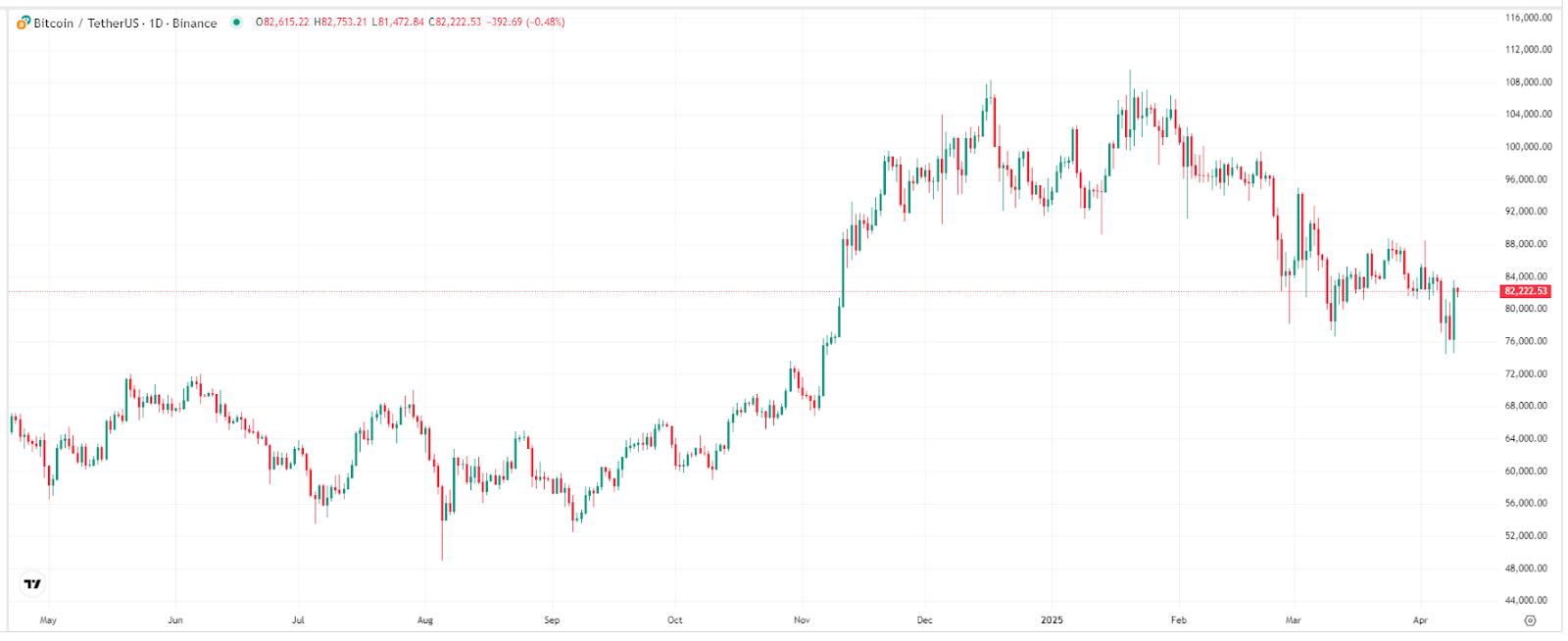The height and width of the screenshot is (641, 1568).
Task: Click the 44,000.00 price axis label
Action: coord(1525,600)
